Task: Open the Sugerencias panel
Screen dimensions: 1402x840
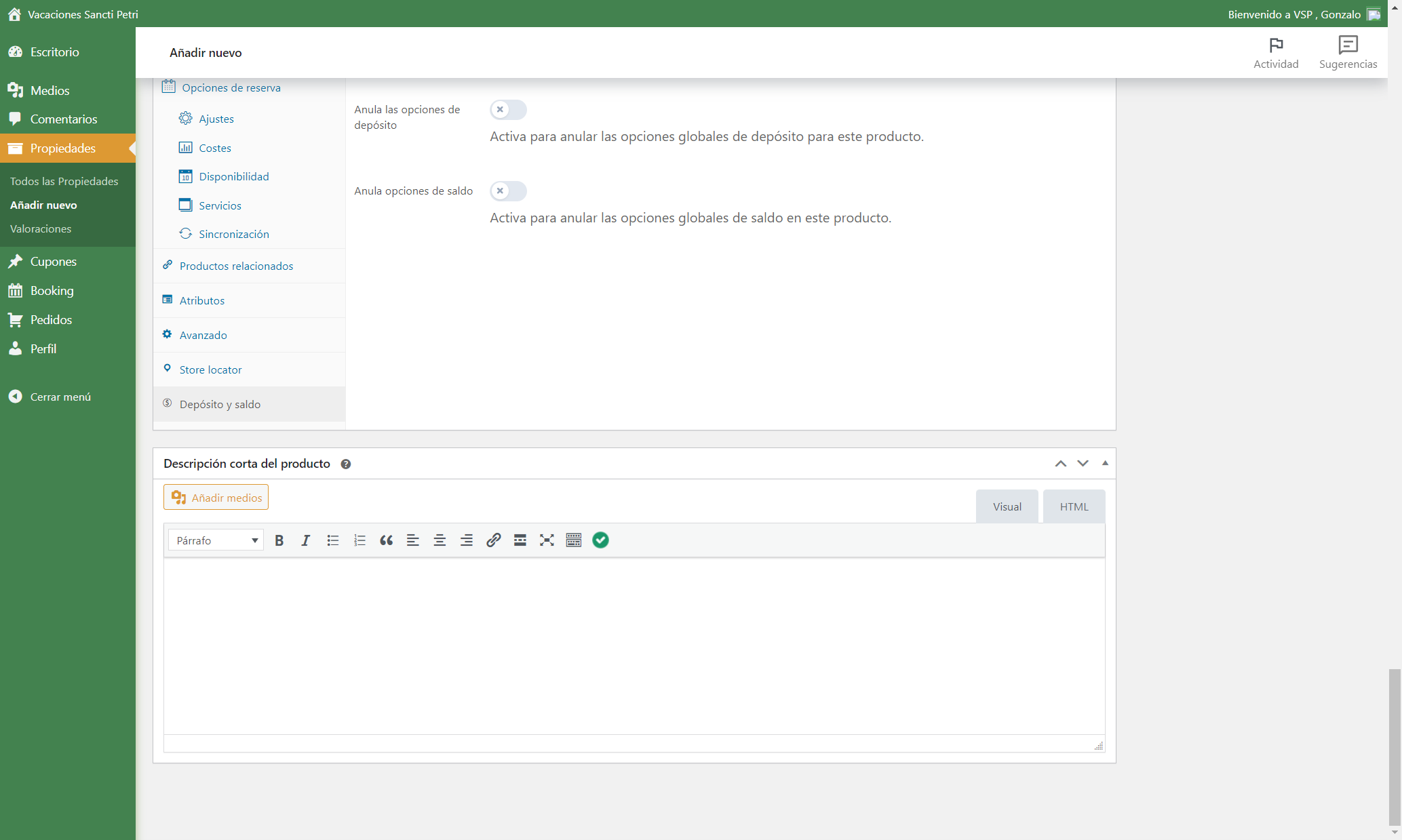Action: (x=1348, y=53)
